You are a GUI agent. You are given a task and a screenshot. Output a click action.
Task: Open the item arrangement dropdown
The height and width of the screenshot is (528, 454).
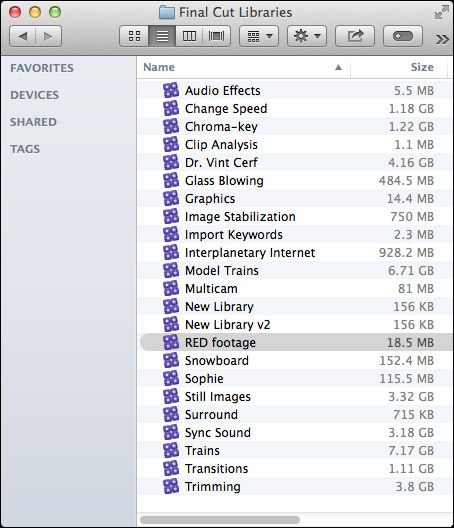tap(259, 36)
